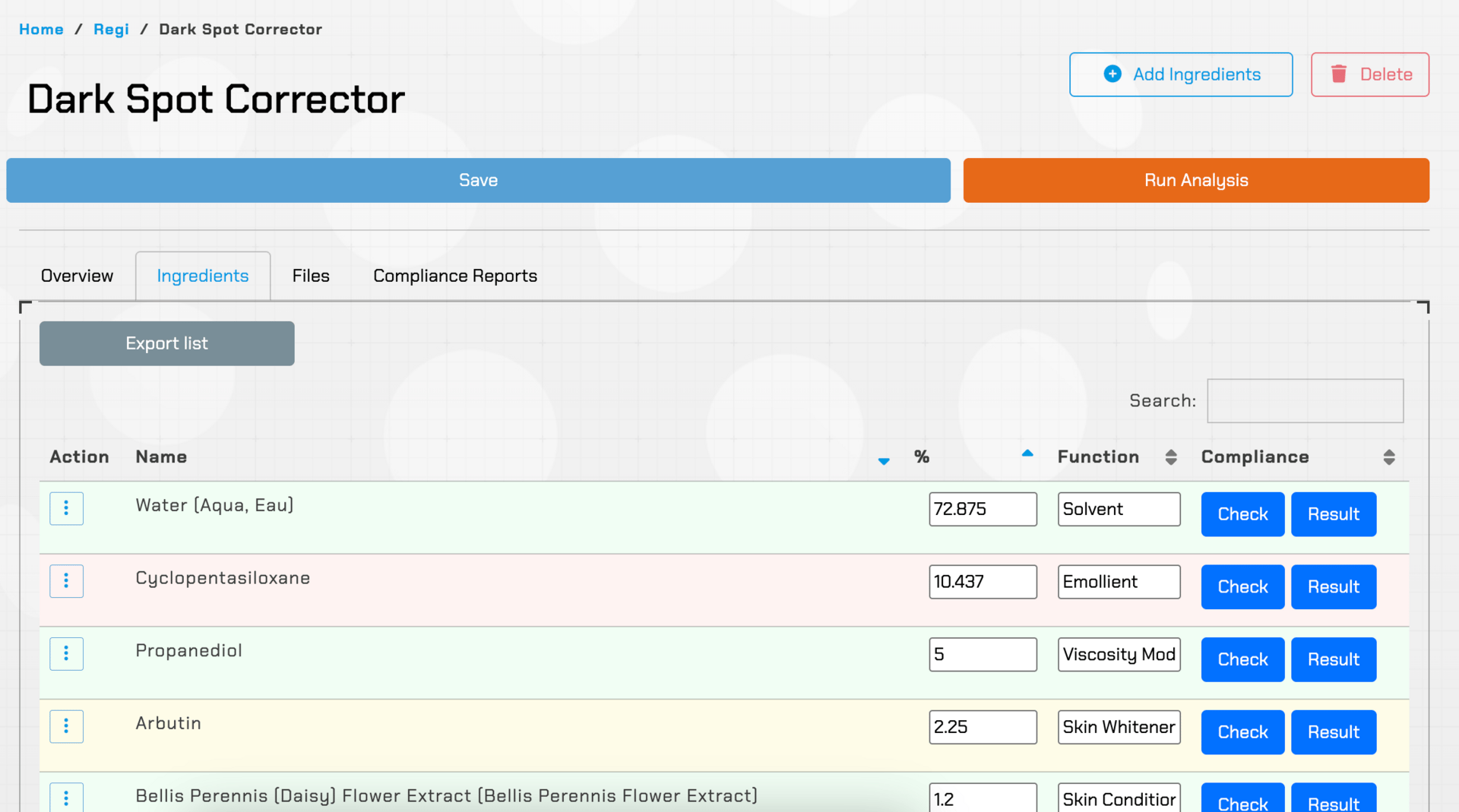Open the Regi breadcrumb link
Screen dimensions: 1459x812
click(x=111, y=29)
